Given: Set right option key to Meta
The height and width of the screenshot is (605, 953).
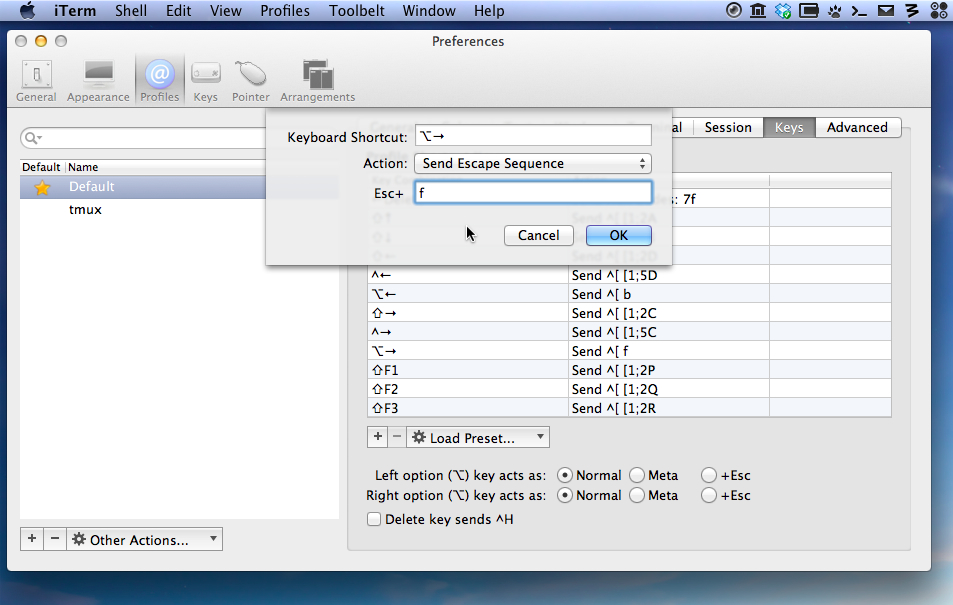Looking at the screenshot, I should pos(637,496).
